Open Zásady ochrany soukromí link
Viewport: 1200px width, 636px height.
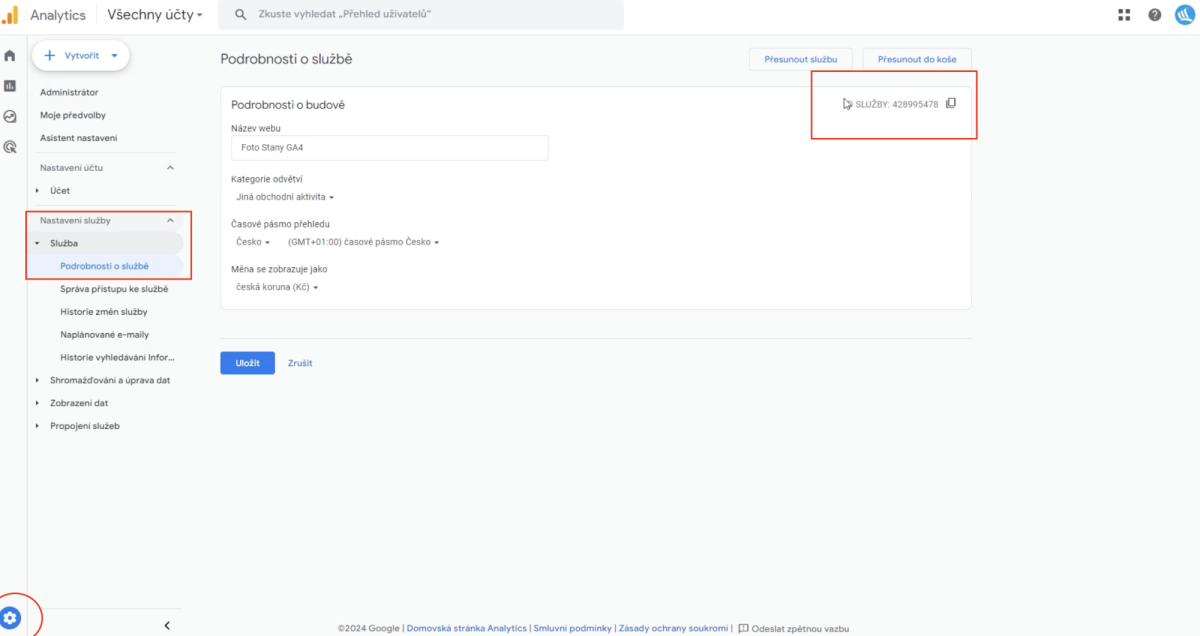[x=673, y=628]
